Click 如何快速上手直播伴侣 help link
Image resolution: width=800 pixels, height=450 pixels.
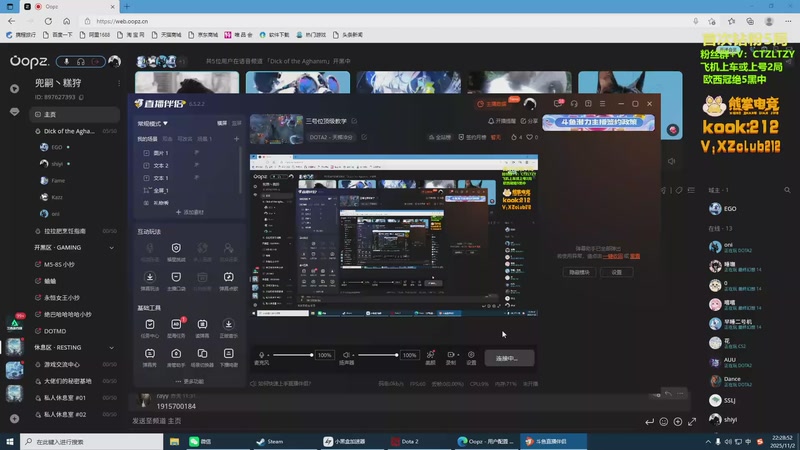(281, 384)
